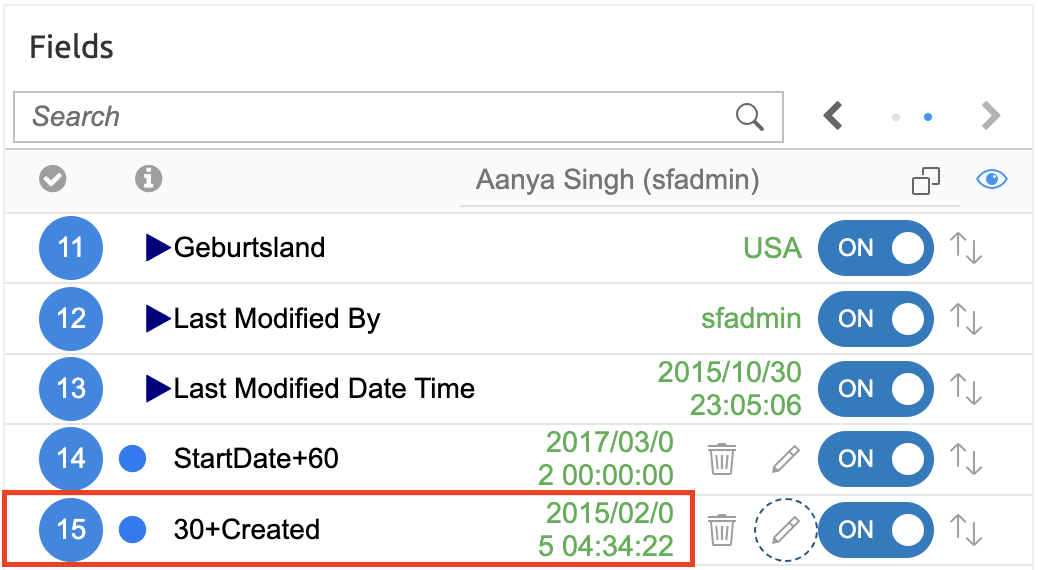
Task: Disable the 30+Created field switch
Action: click(876, 529)
